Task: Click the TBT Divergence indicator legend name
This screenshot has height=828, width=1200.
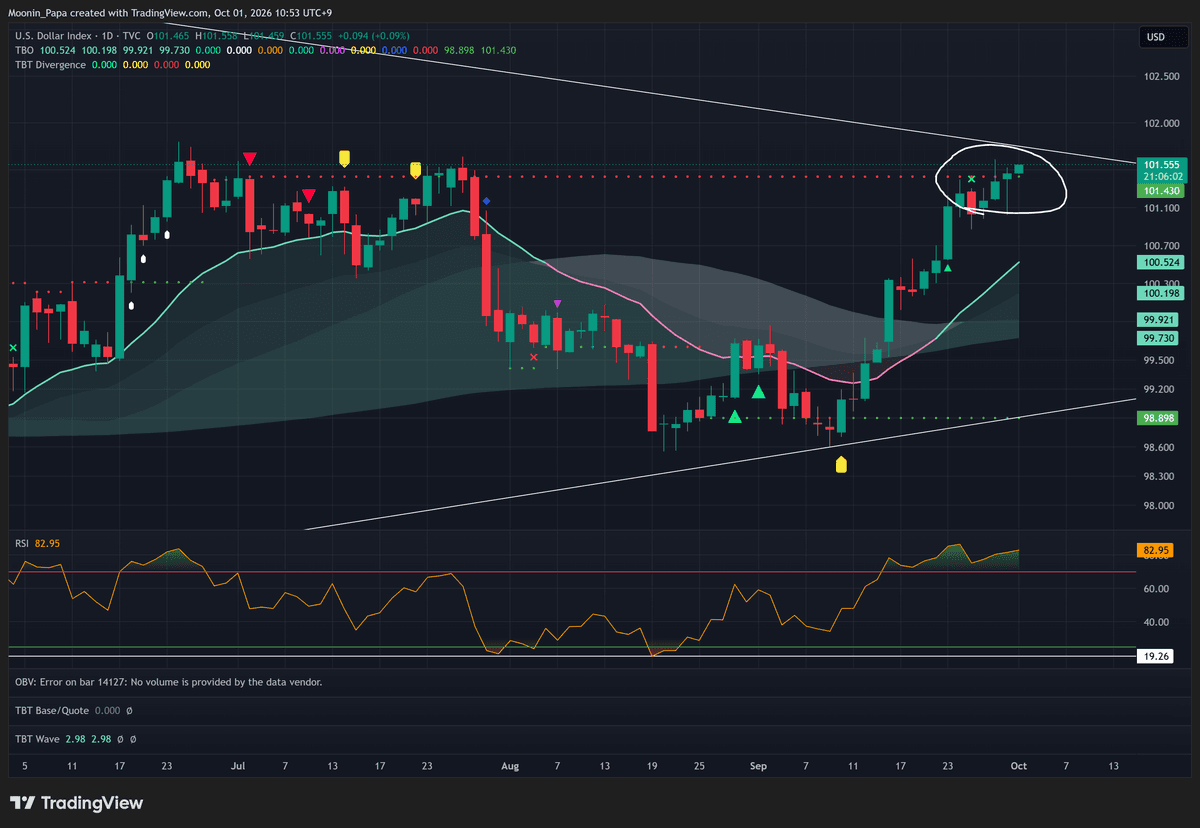Action: click(x=49, y=64)
